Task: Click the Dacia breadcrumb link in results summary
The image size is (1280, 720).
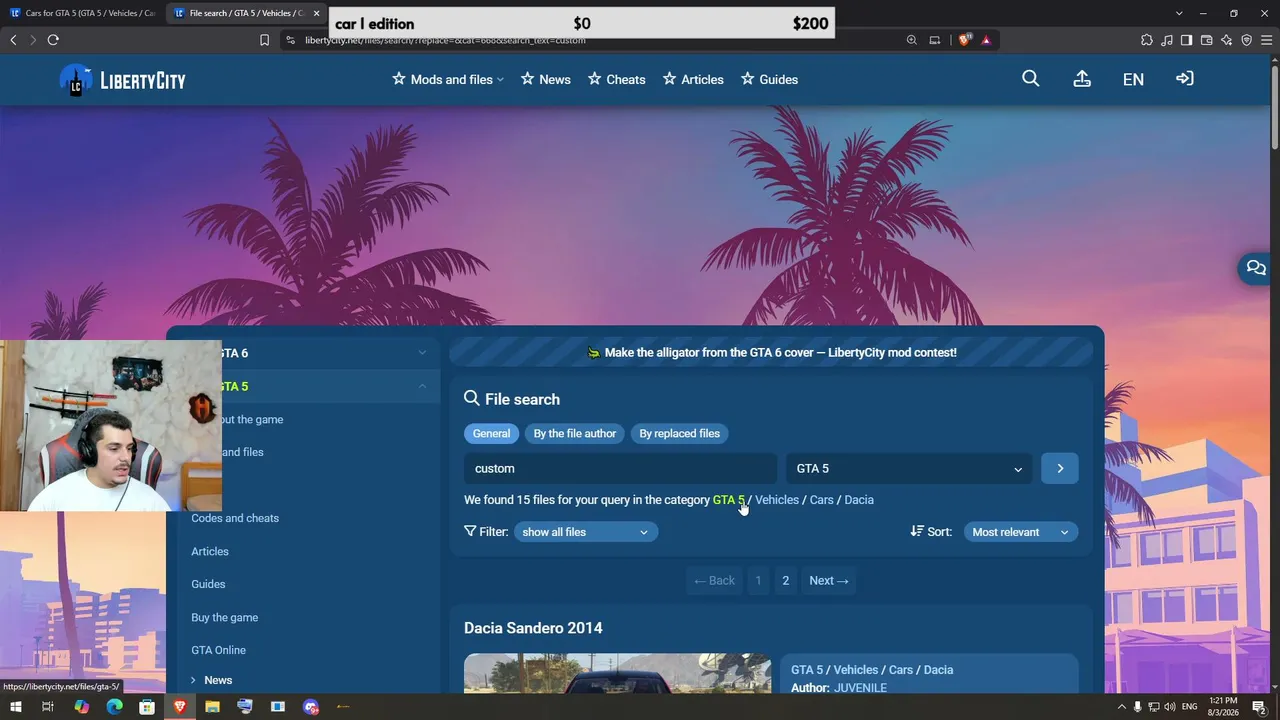Action: tap(859, 500)
